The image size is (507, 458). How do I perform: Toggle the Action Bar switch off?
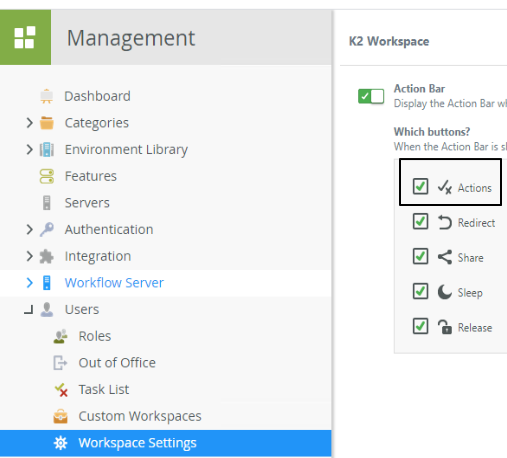(371, 96)
